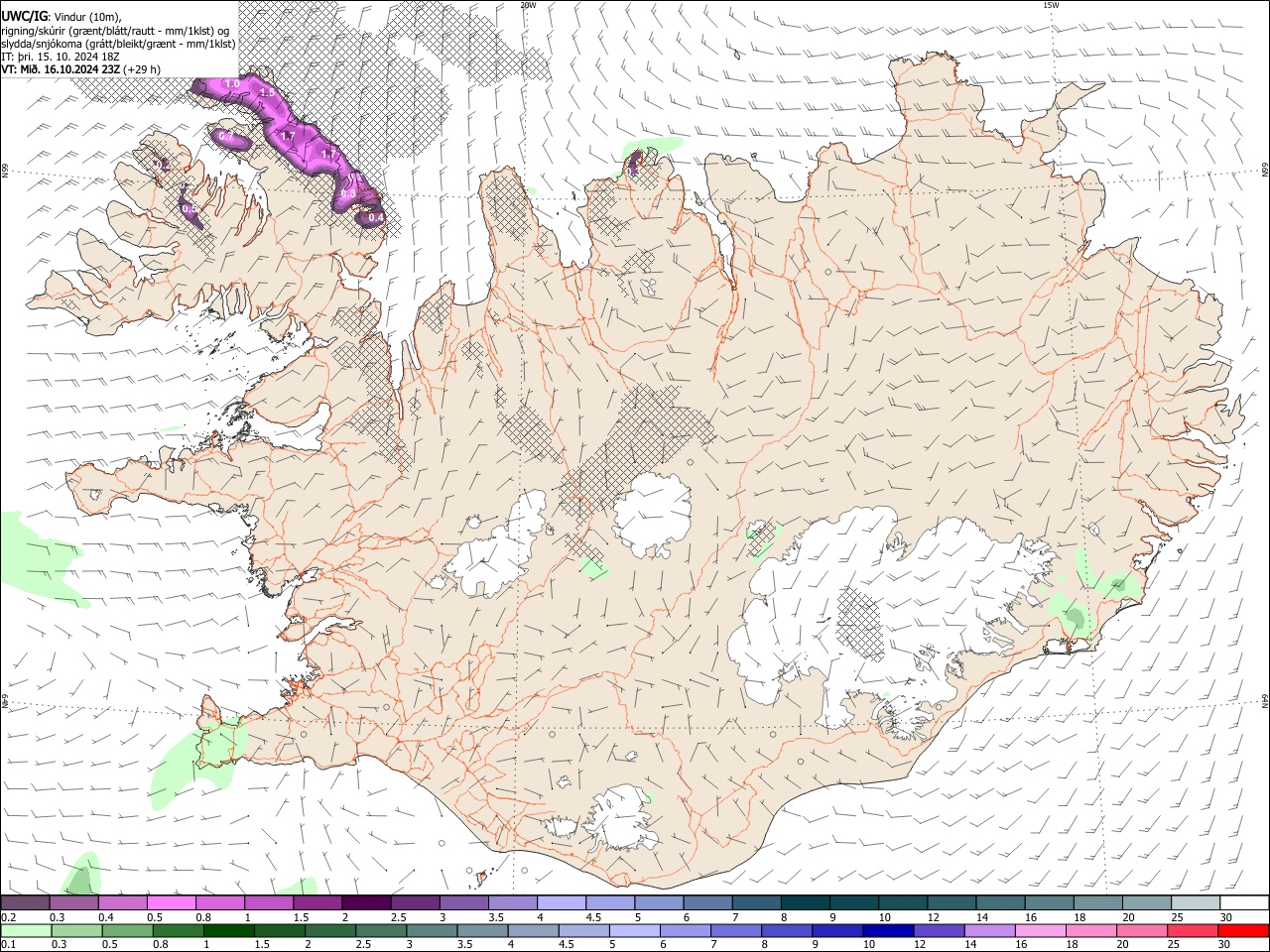
Task: Click the 'VT: Mið. 16.10.2024 23Z' valid time
Action: coord(61,69)
